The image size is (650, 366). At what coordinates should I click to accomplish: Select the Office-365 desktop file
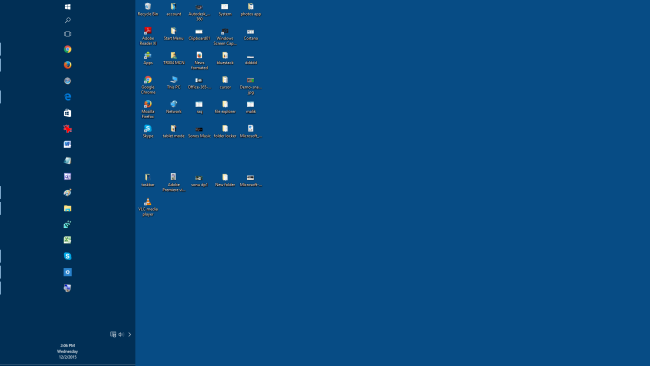pyautogui.click(x=199, y=83)
